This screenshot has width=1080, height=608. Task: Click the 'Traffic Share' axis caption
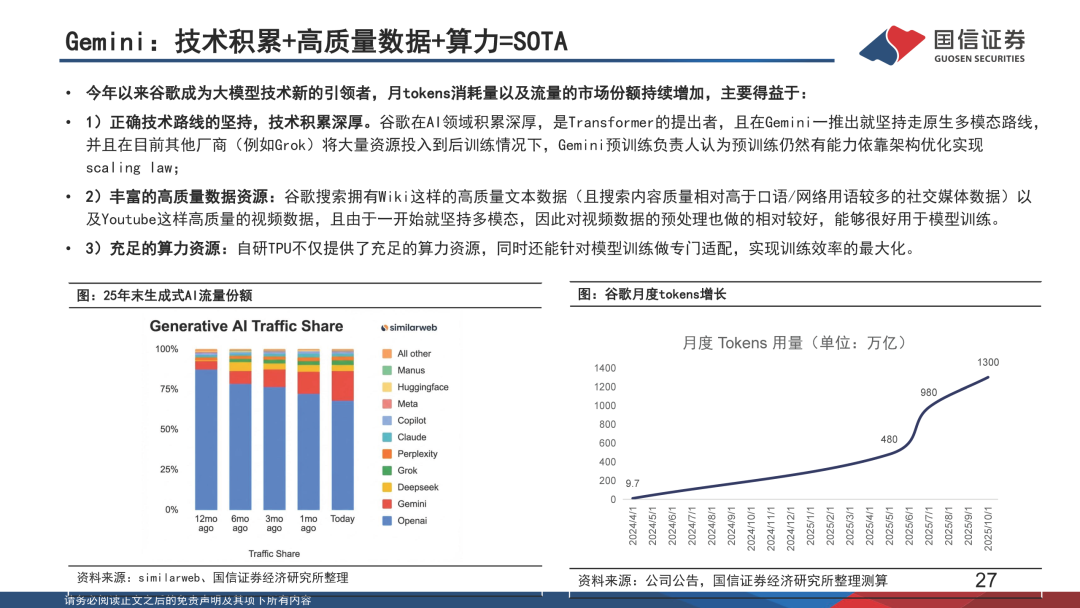pyautogui.click(x=274, y=554)
